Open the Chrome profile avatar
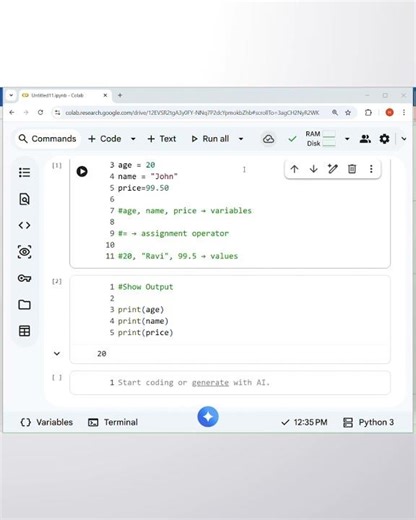The image size is (416, 520). pos(389,113)
